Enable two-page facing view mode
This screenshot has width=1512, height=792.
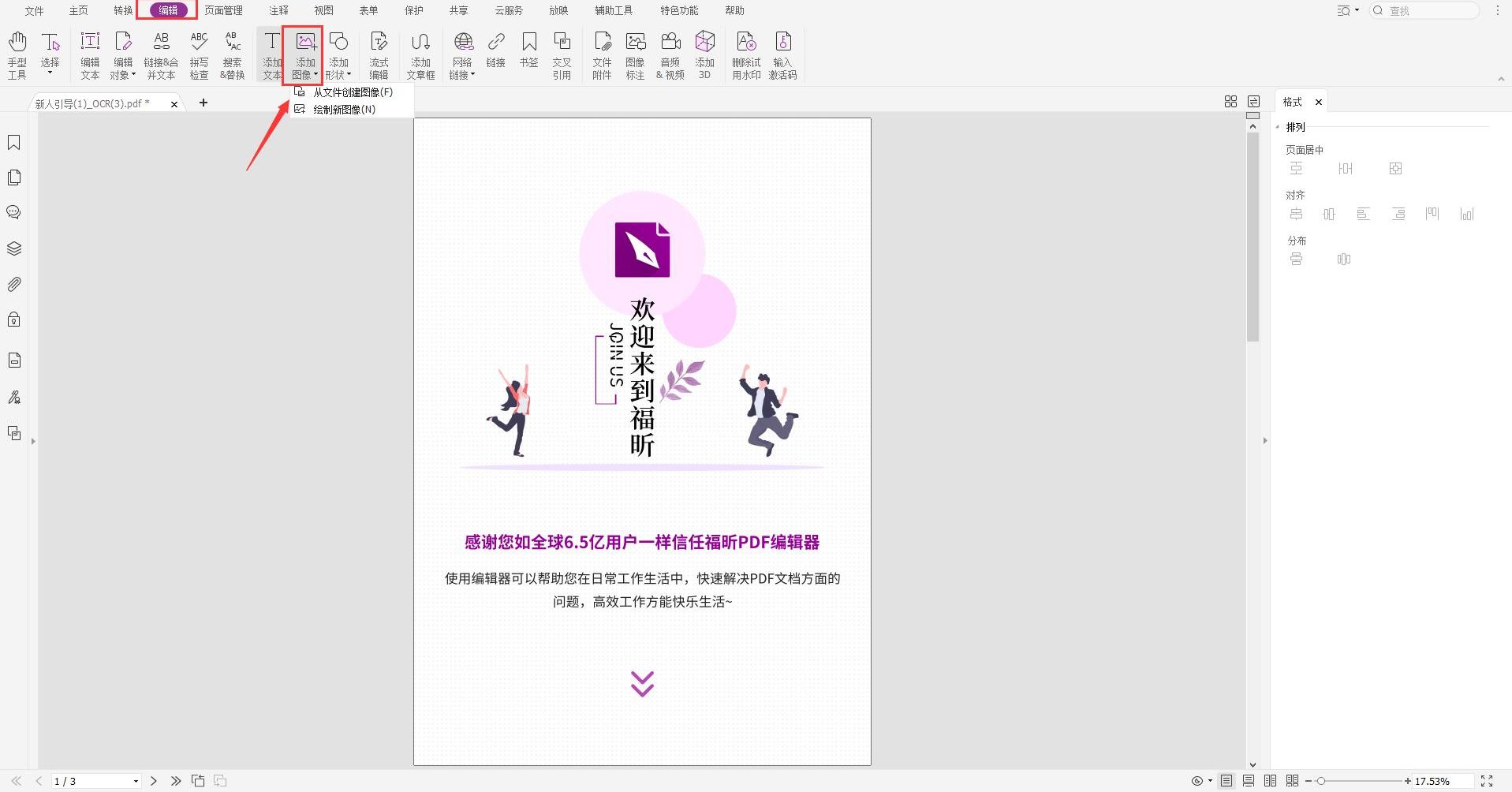tap(1271, 780)
